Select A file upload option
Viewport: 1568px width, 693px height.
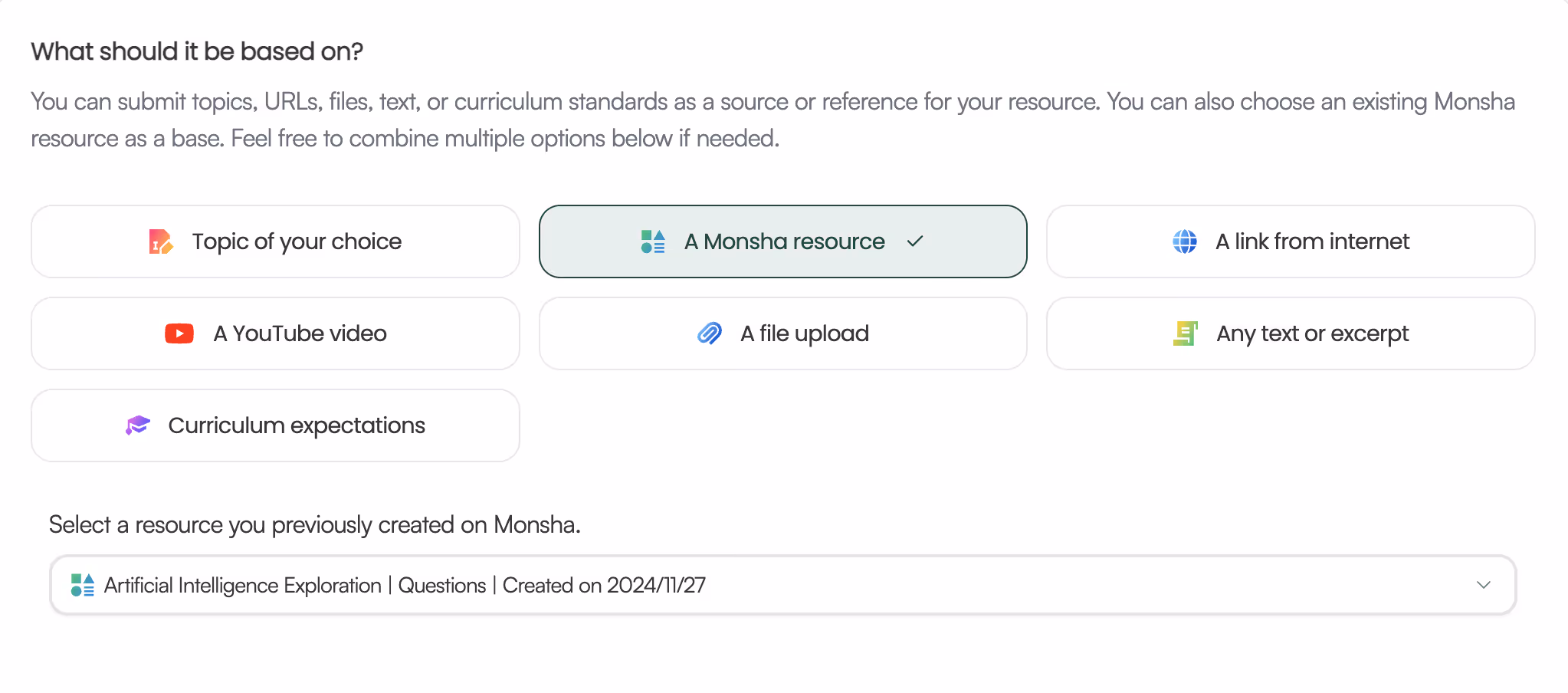[782, 333]
